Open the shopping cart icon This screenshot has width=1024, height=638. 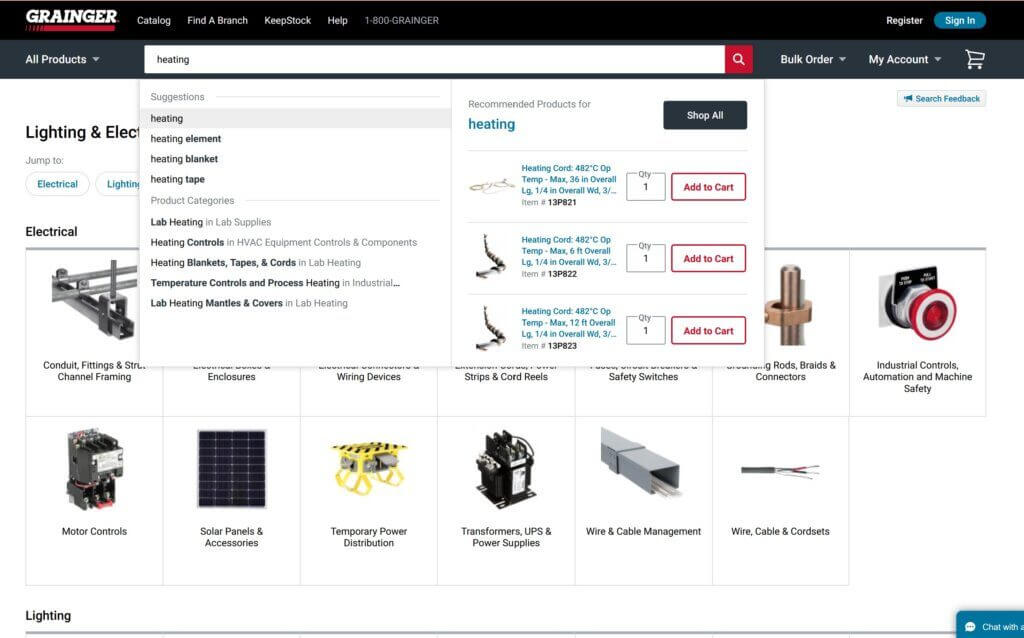click(975, 59)
